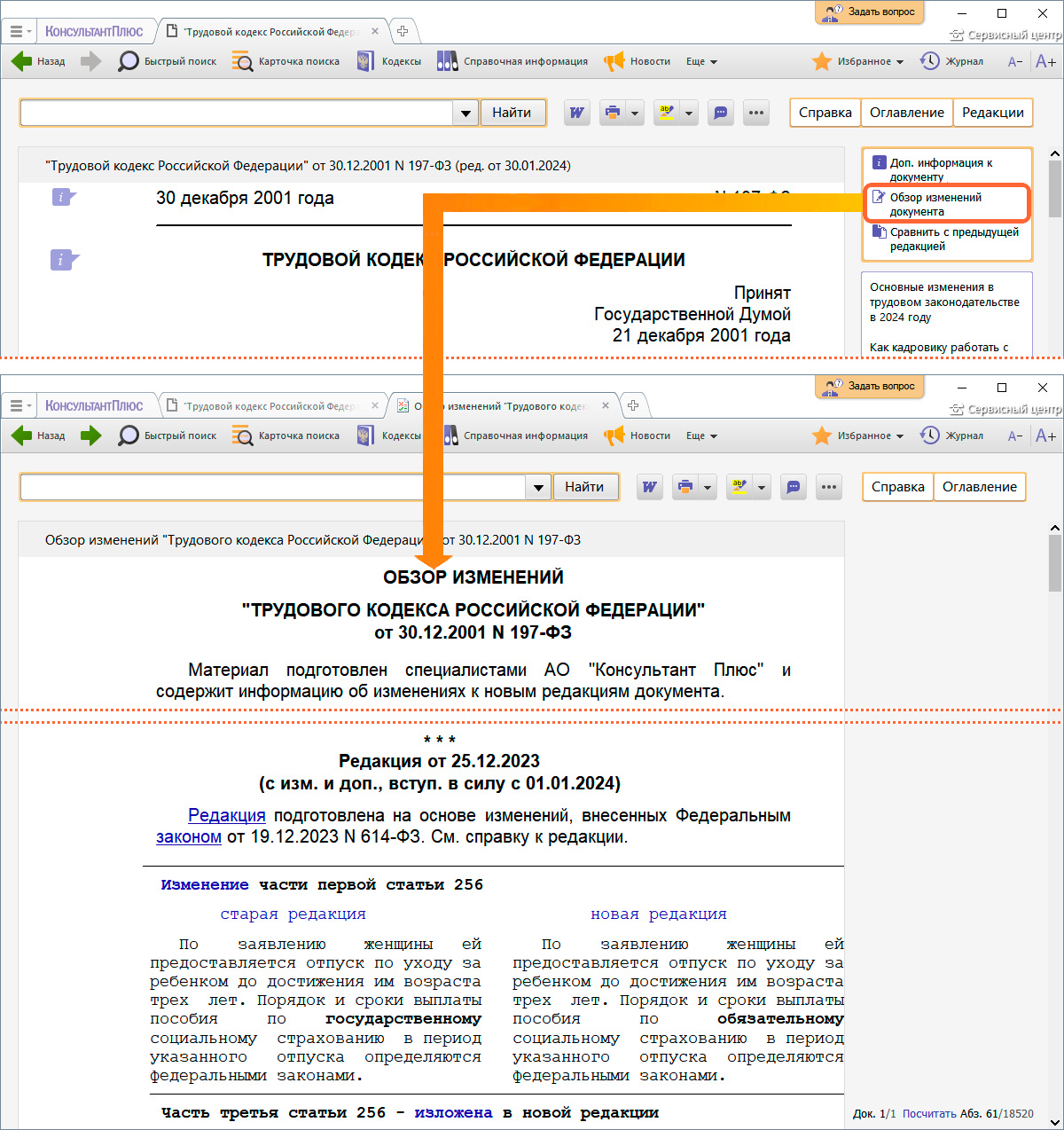
Task: Switch to the Справка tab in upper window
Action: pyautogui.click(x=825, y=113)
